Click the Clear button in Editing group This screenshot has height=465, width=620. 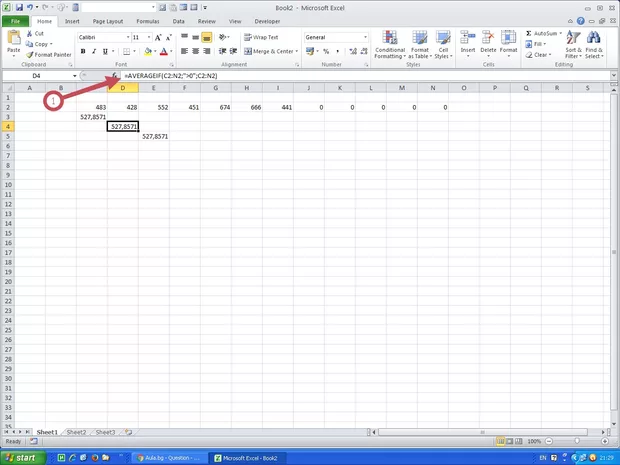[x=537, y=55]
